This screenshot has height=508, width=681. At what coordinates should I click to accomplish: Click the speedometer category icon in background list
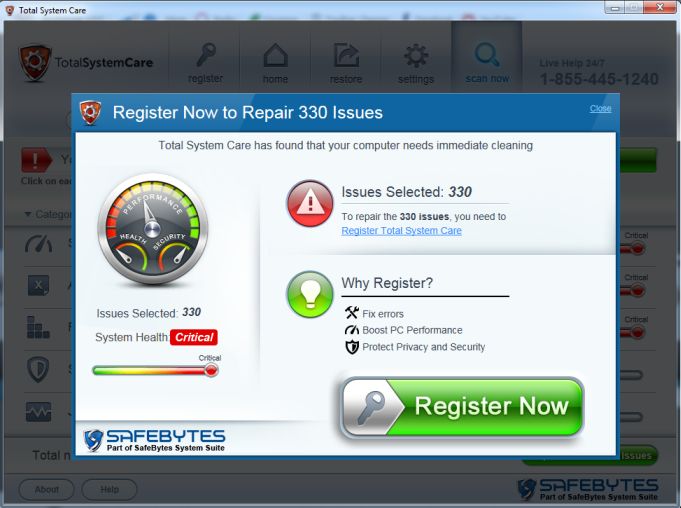(38, 244)
